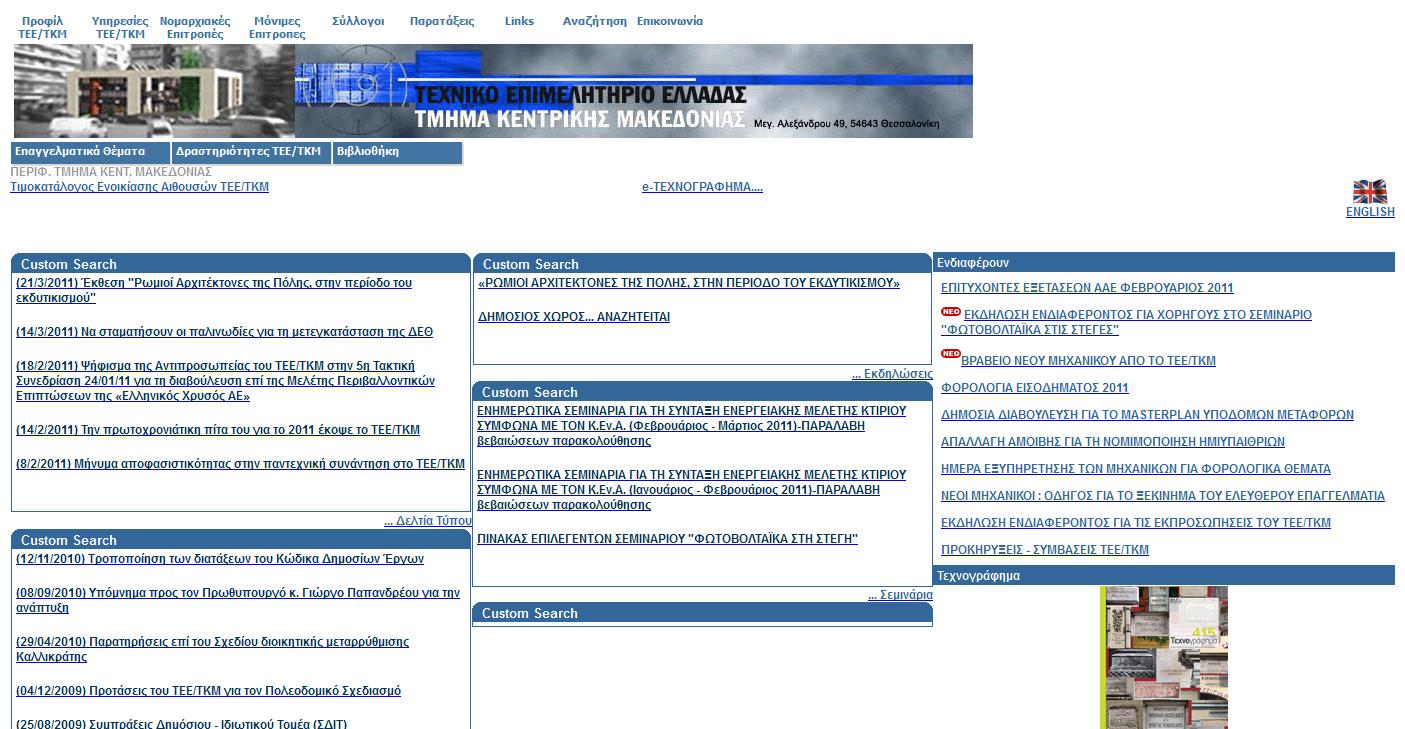Switch to the Δραστηριότητες ΤΕΕ/ΤΚΜ tab
1405x729 pixels.
(x=251, y=152)
